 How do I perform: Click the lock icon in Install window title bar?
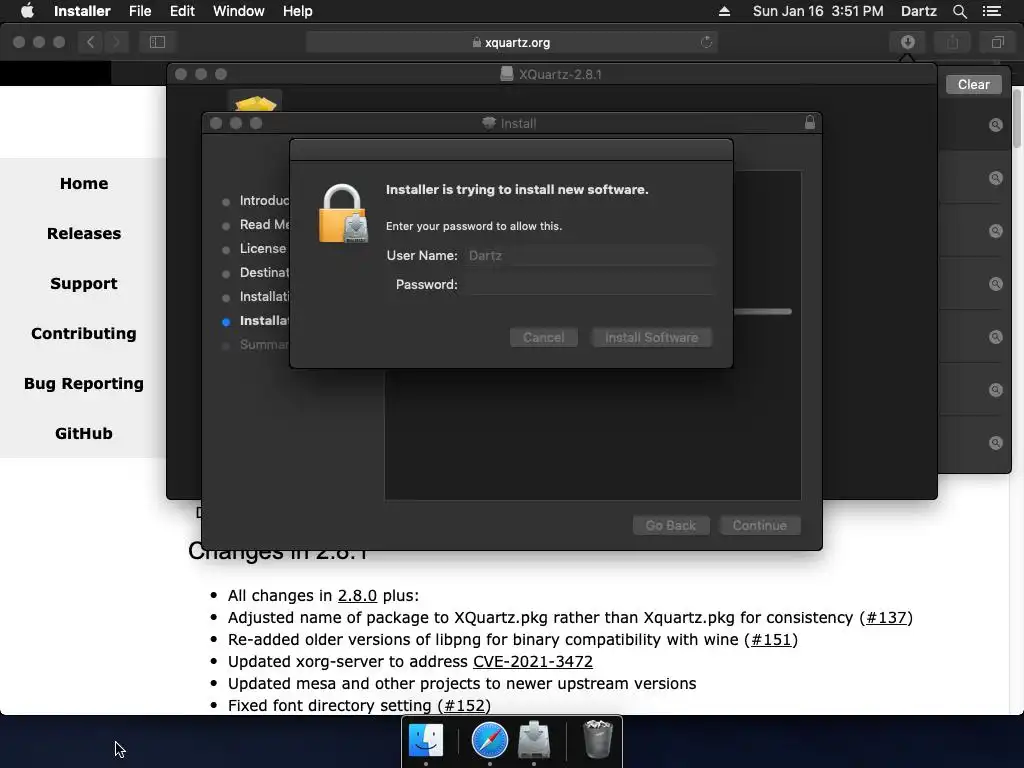coord(810,122)
